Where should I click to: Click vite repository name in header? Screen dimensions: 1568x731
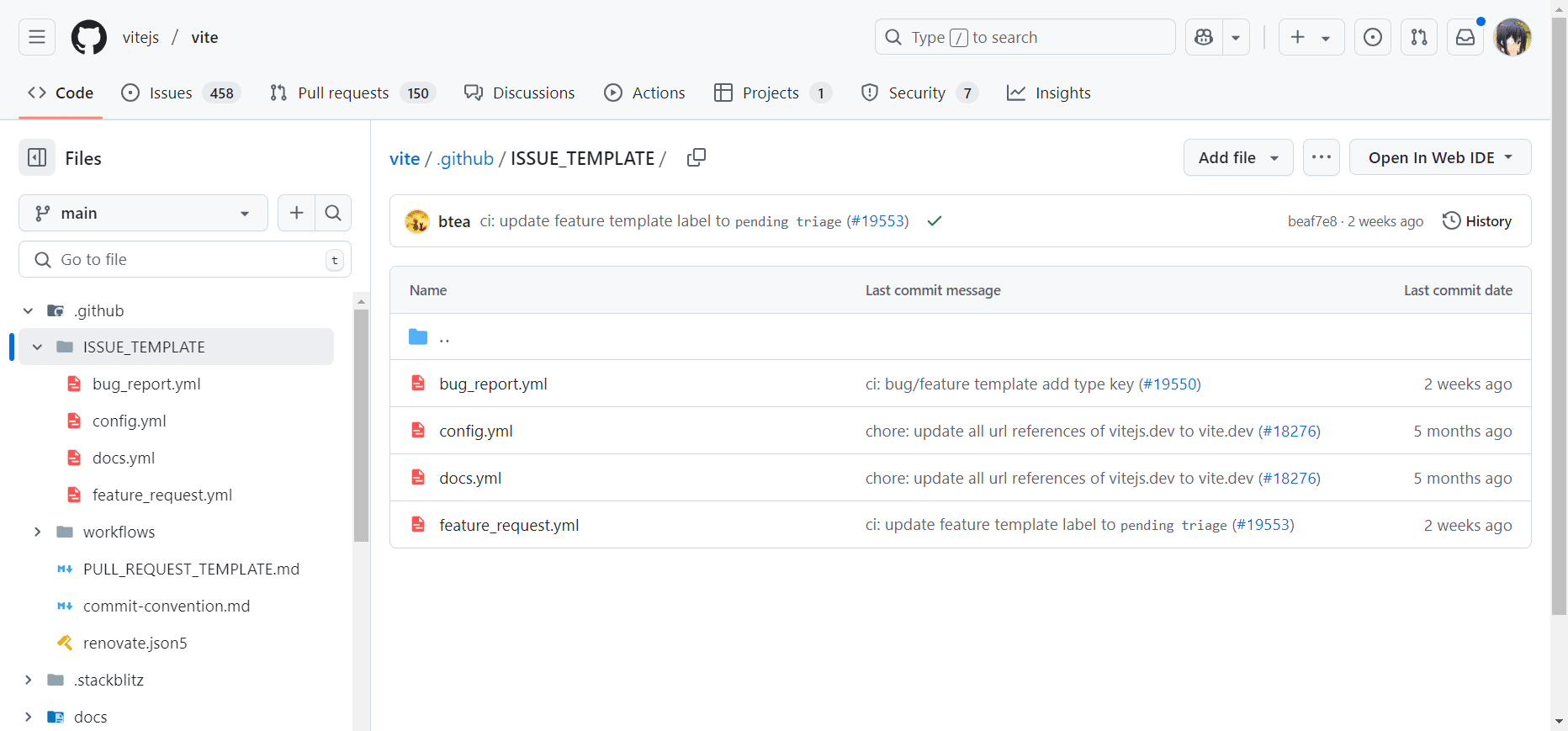(204, 37)
